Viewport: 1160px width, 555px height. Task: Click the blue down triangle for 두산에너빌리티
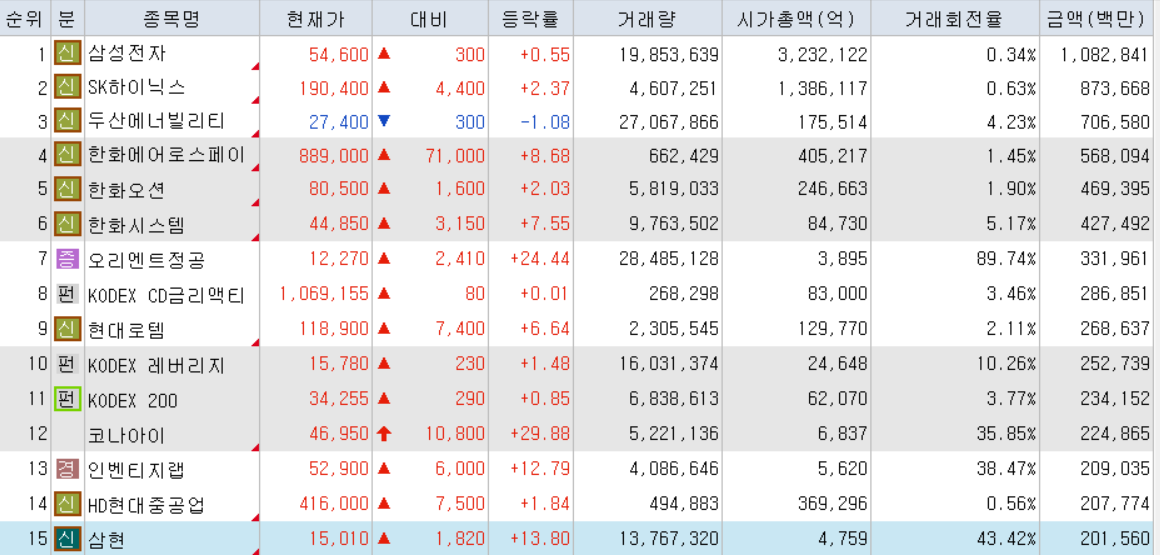pos(383,121)
